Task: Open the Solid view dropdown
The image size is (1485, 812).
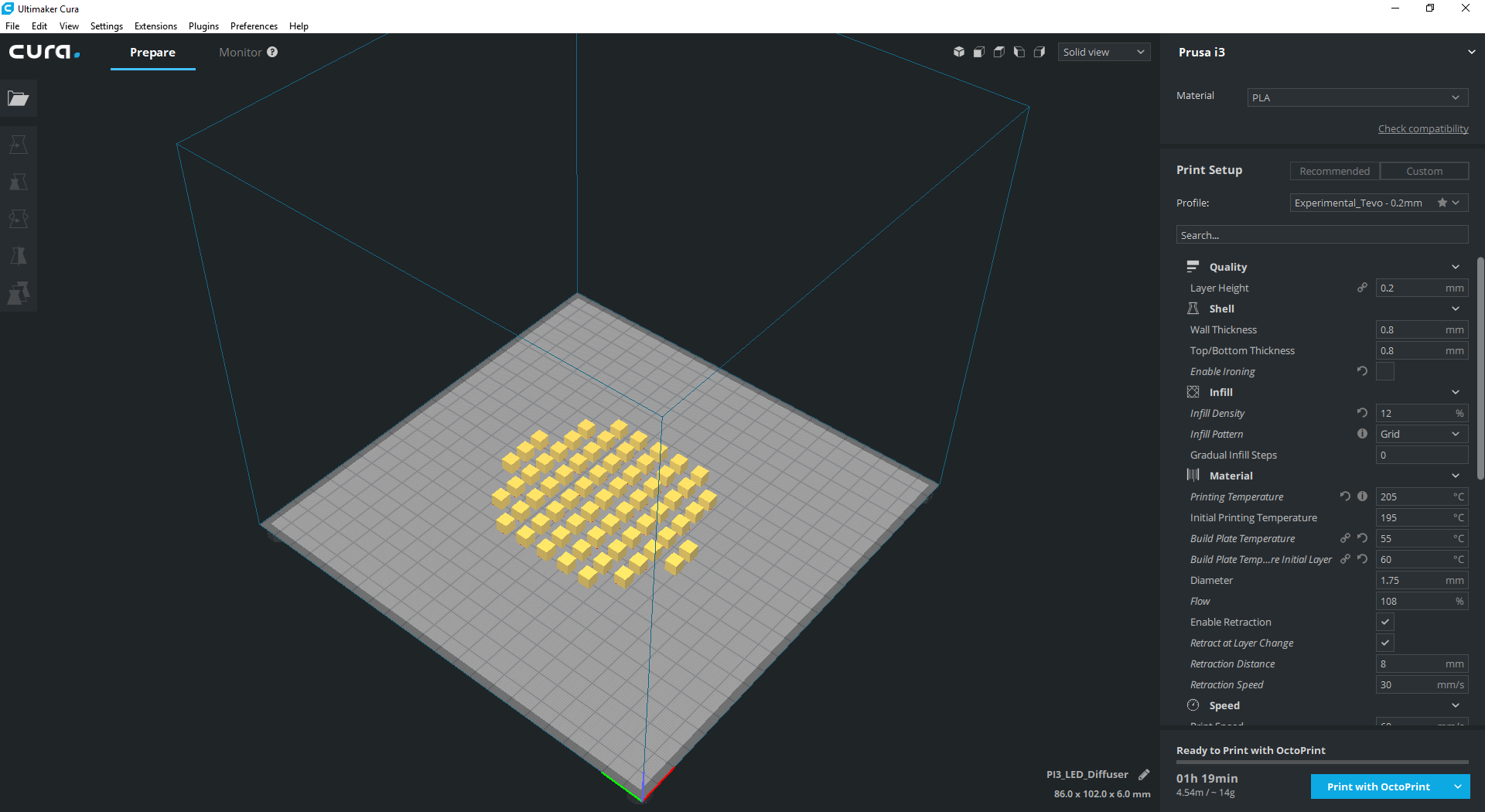Action: click(1104, 52)
